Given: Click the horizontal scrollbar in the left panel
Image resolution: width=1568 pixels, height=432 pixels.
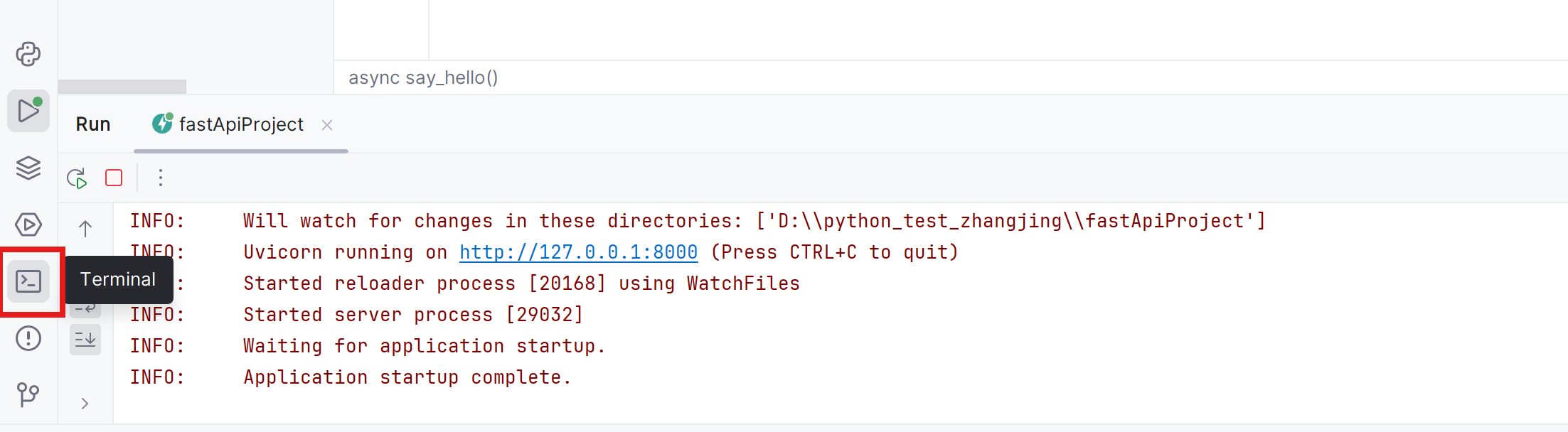Looking at the screenshot, I should click(122, 87).
